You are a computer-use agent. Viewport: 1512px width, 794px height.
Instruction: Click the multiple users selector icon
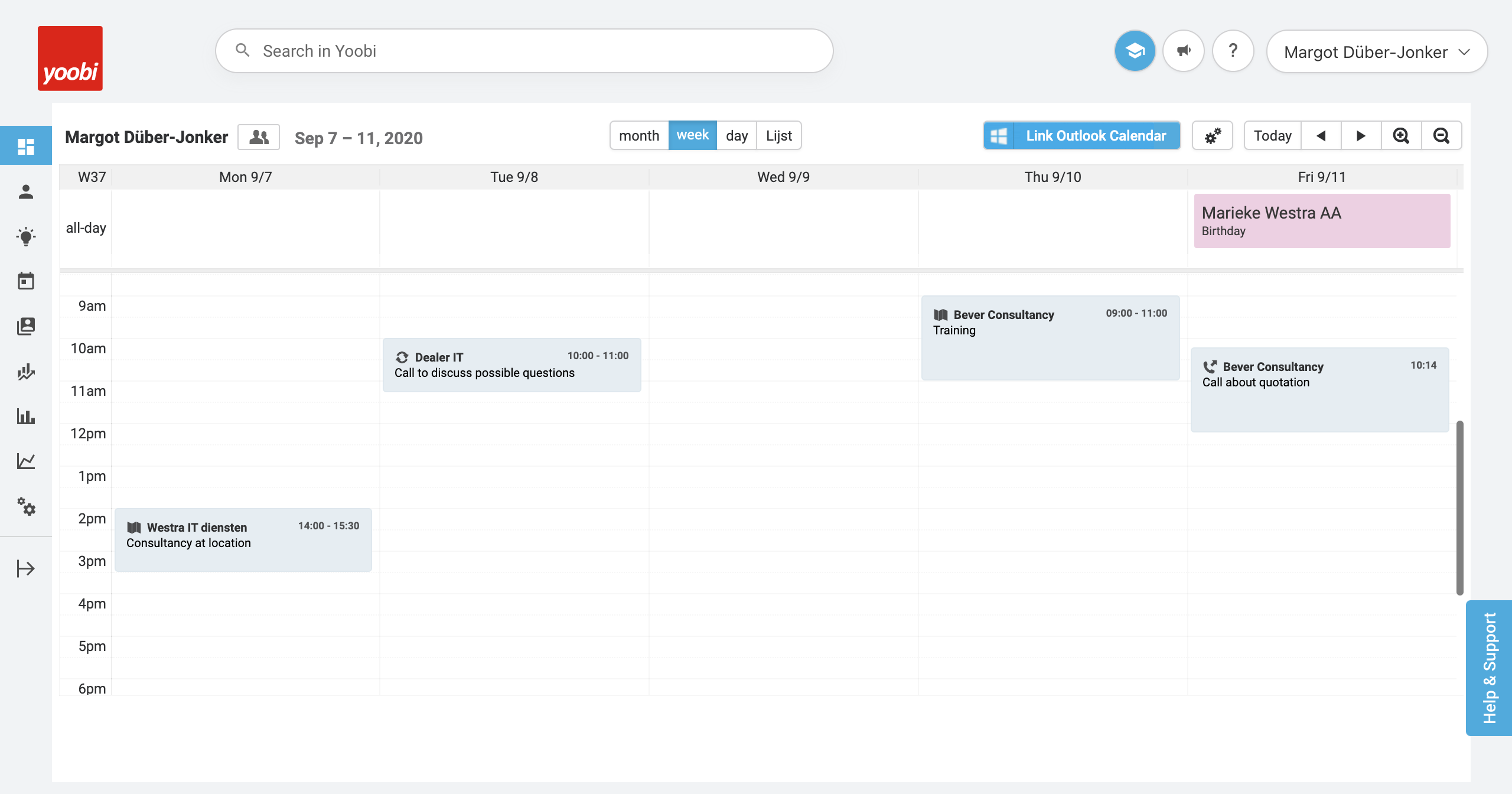(259, 137)
